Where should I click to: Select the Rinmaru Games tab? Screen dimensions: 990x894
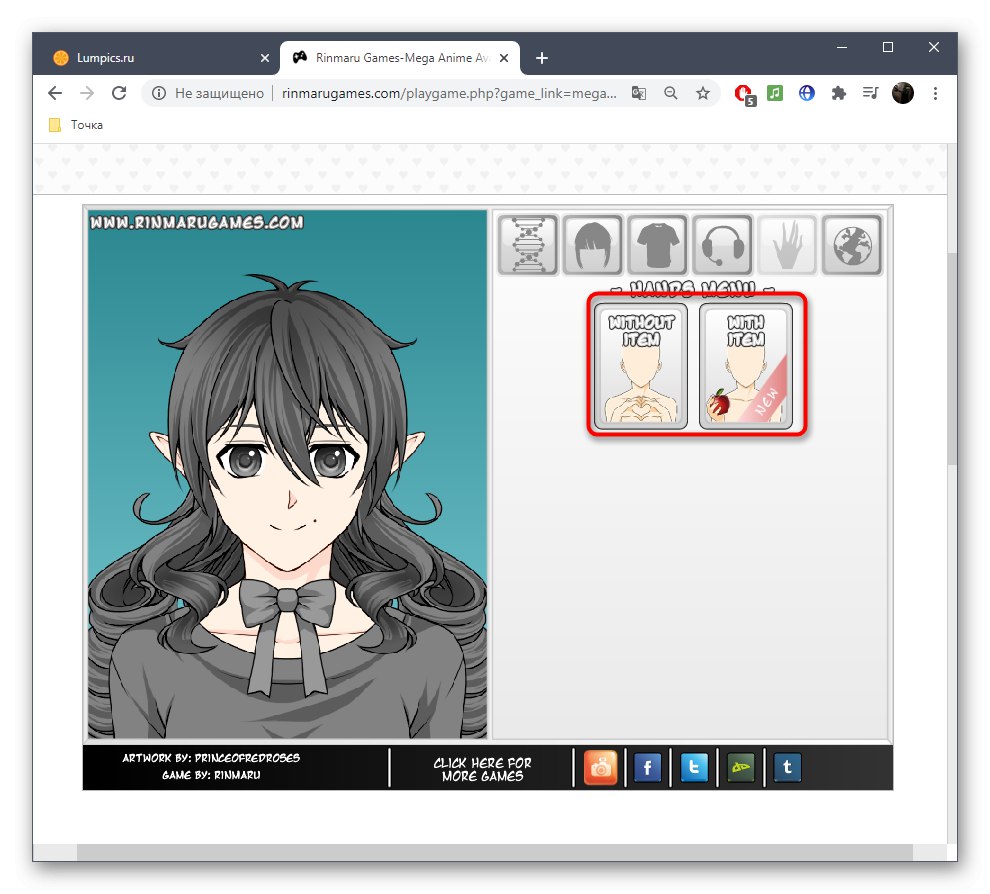(400, 58)
